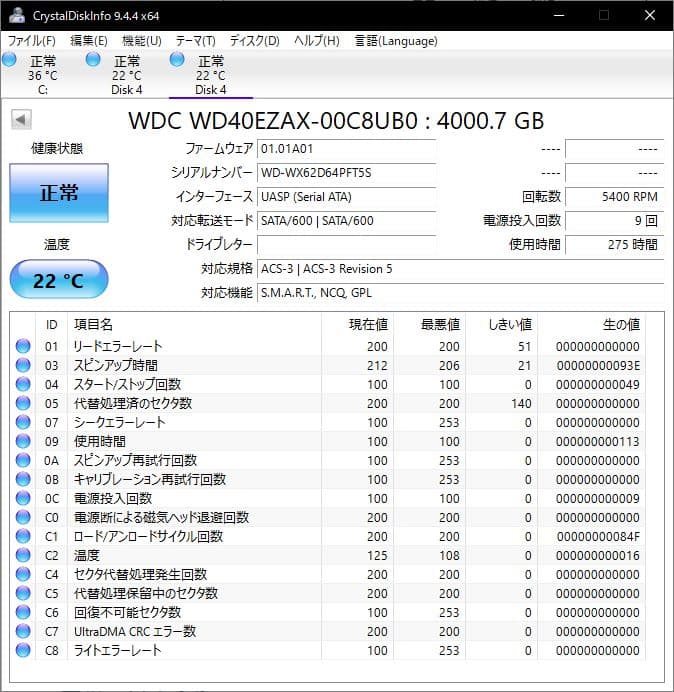Screen dimensions: 674x692
Task: Click the transfer mode field SATA/600 | SATA/600
Action: 346,220
